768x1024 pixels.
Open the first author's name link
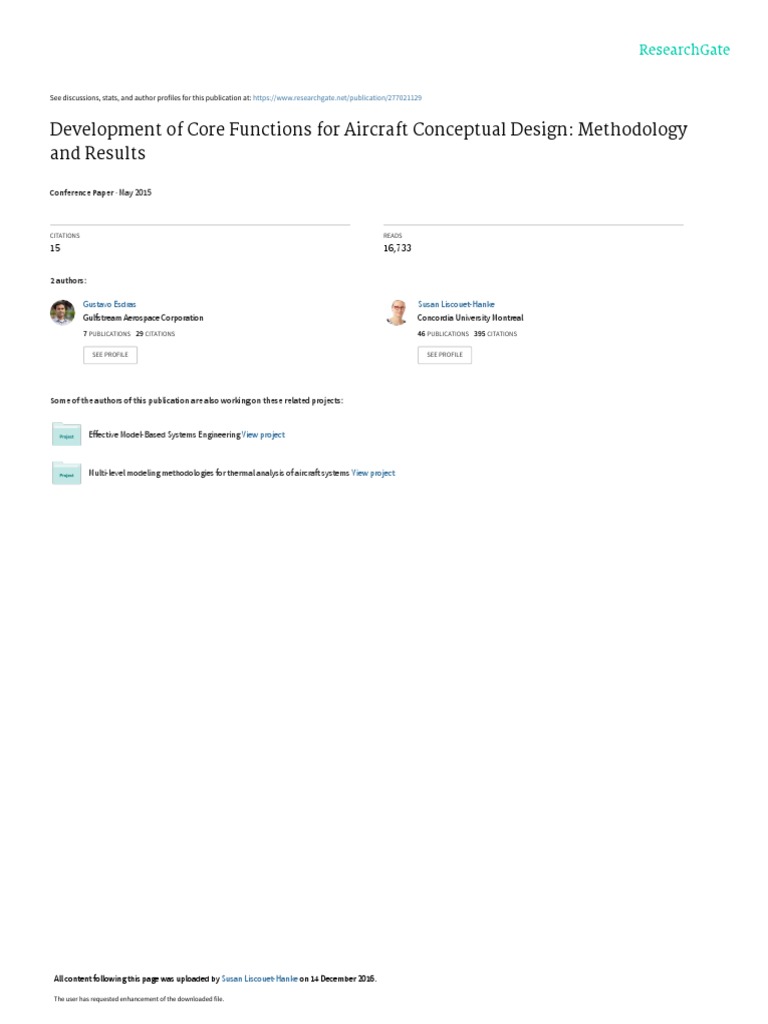click(x=109, y=304)
